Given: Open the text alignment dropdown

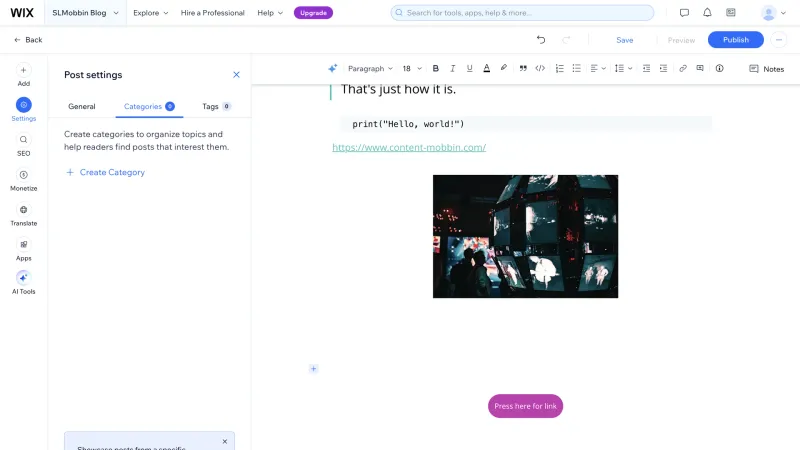Looking at the screenshot, I should point(597,68).
